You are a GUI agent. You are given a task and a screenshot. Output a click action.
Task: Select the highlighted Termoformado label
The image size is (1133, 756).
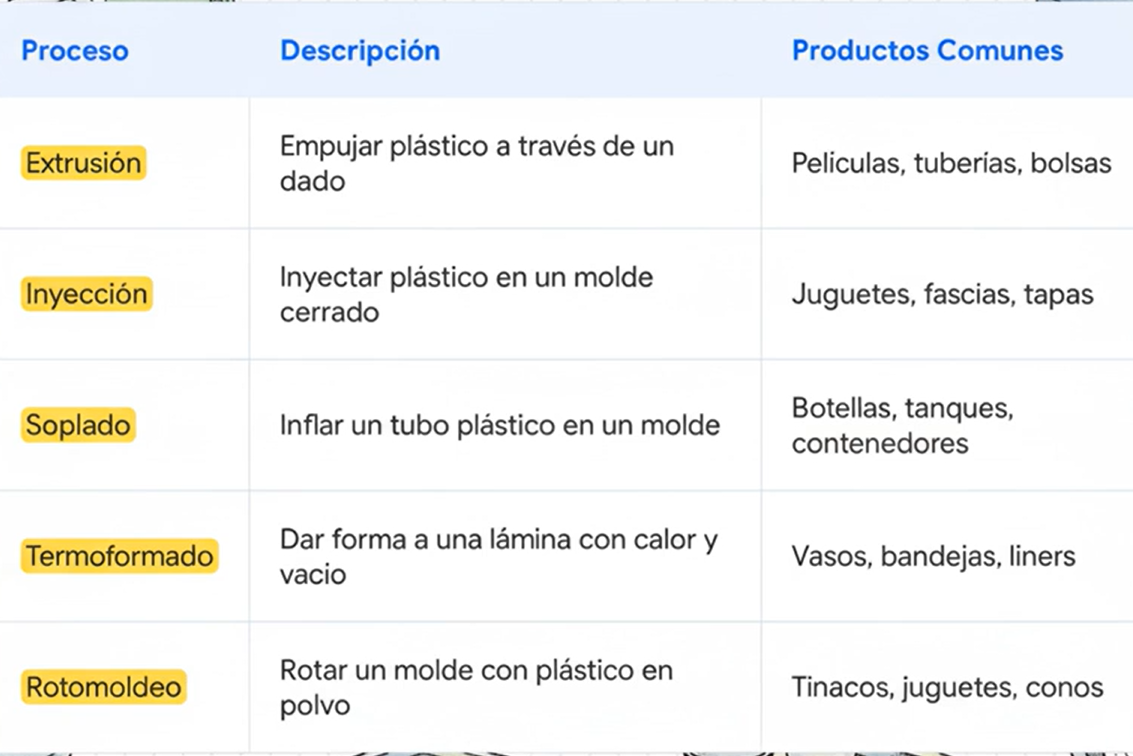[x=120, y=556]
